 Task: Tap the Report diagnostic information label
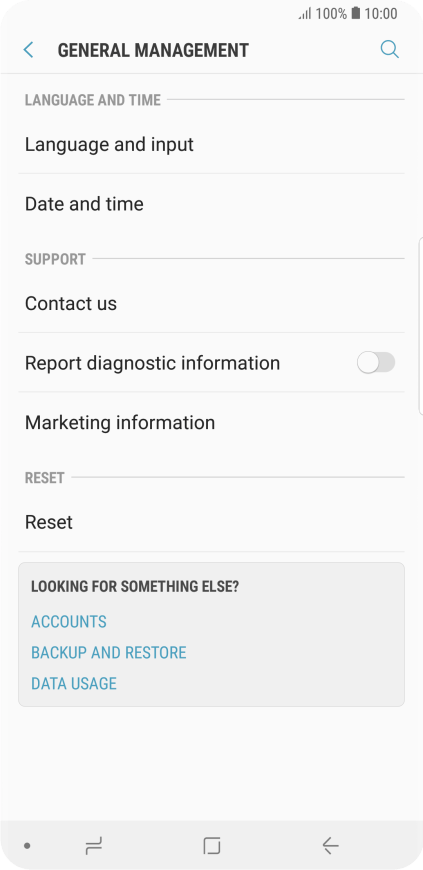[153, 363]
